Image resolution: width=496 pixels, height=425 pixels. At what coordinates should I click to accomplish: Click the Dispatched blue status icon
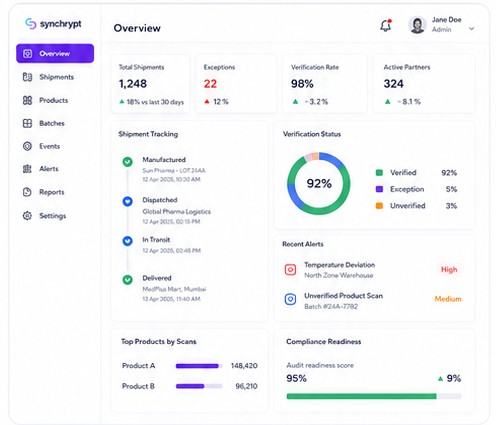[127, 201]
